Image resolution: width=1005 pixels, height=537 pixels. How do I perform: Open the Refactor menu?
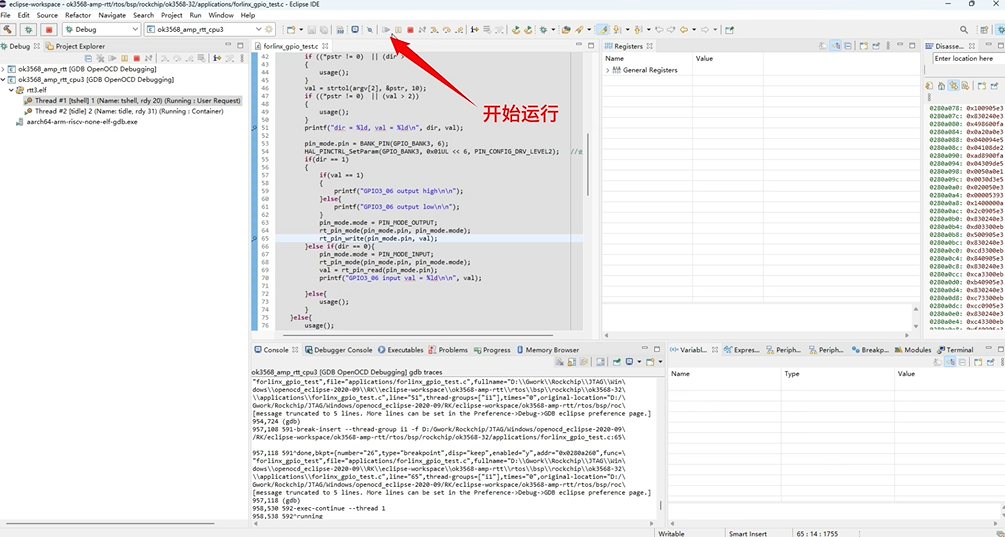point(78,15)
